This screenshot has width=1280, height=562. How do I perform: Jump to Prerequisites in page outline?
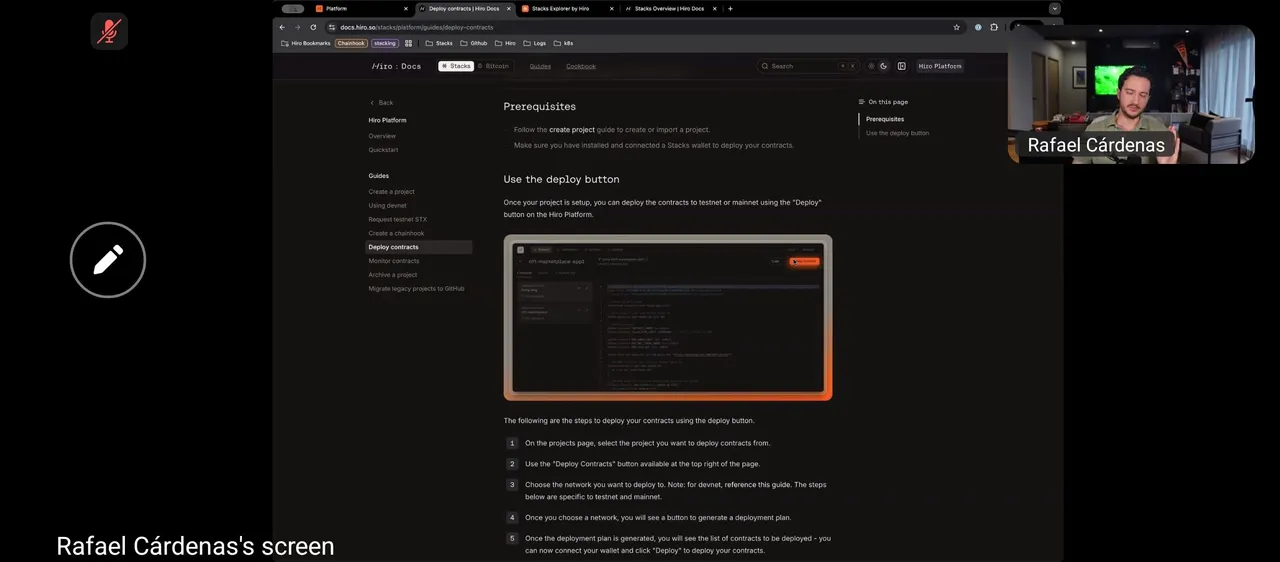tap(885, 119)
